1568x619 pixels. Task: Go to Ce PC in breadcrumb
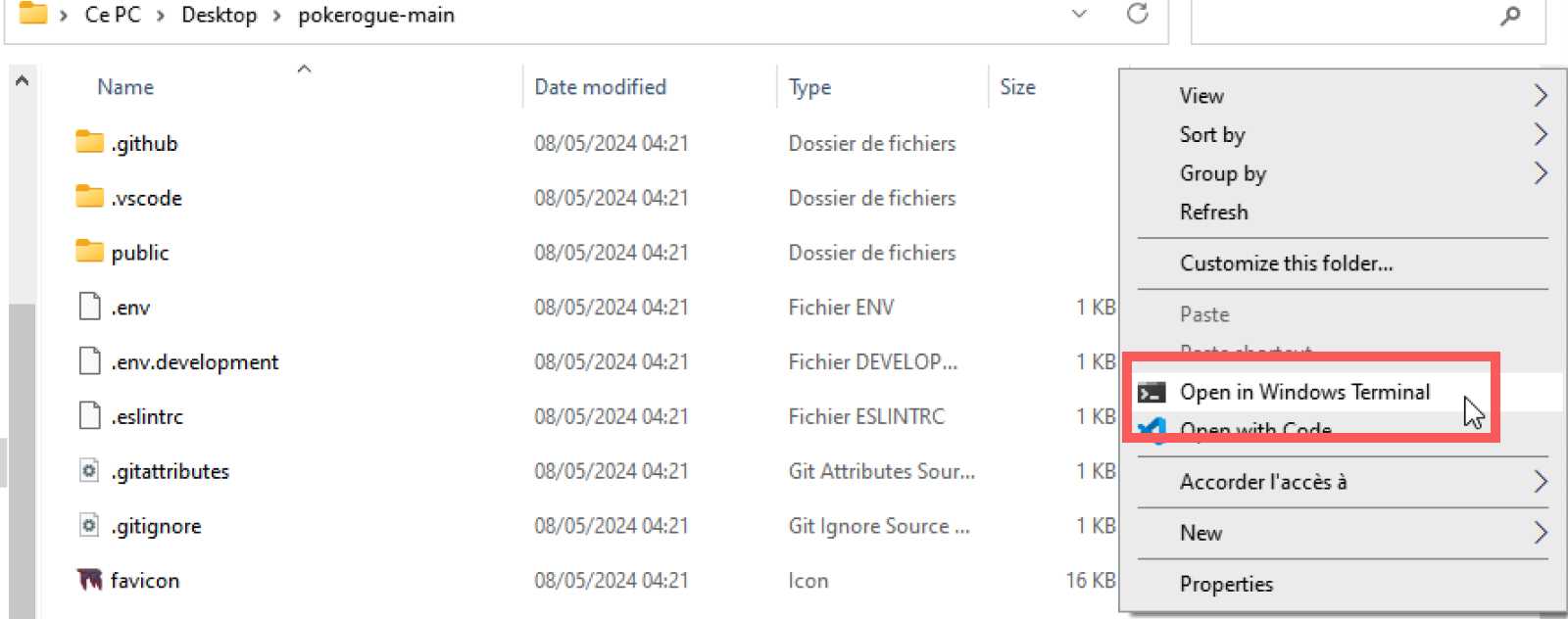(x=113, y=15)
